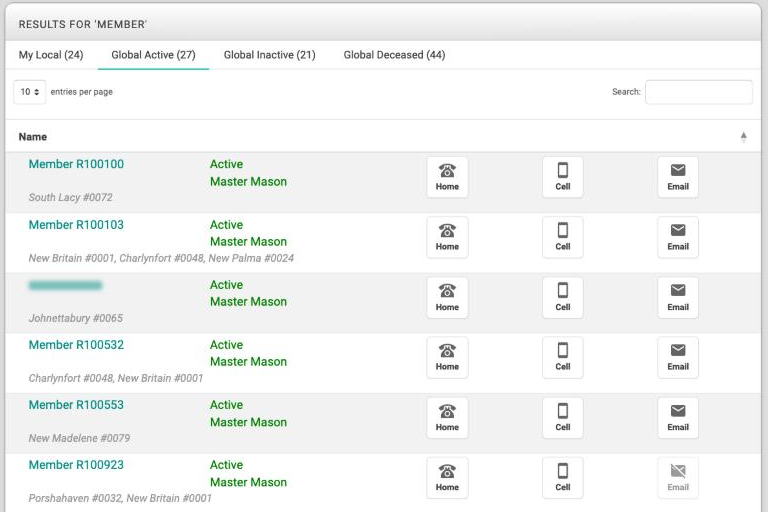The width and height of the screenshot is (768, 512).
Task: Open Cell contact for Member R100100
Action: click(x=562, y=177)
